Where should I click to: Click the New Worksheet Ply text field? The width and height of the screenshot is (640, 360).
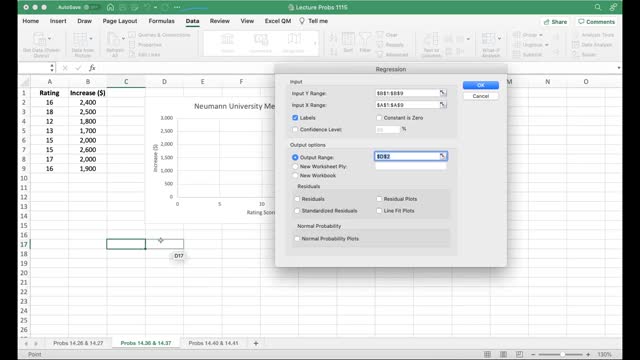(411, 167)
